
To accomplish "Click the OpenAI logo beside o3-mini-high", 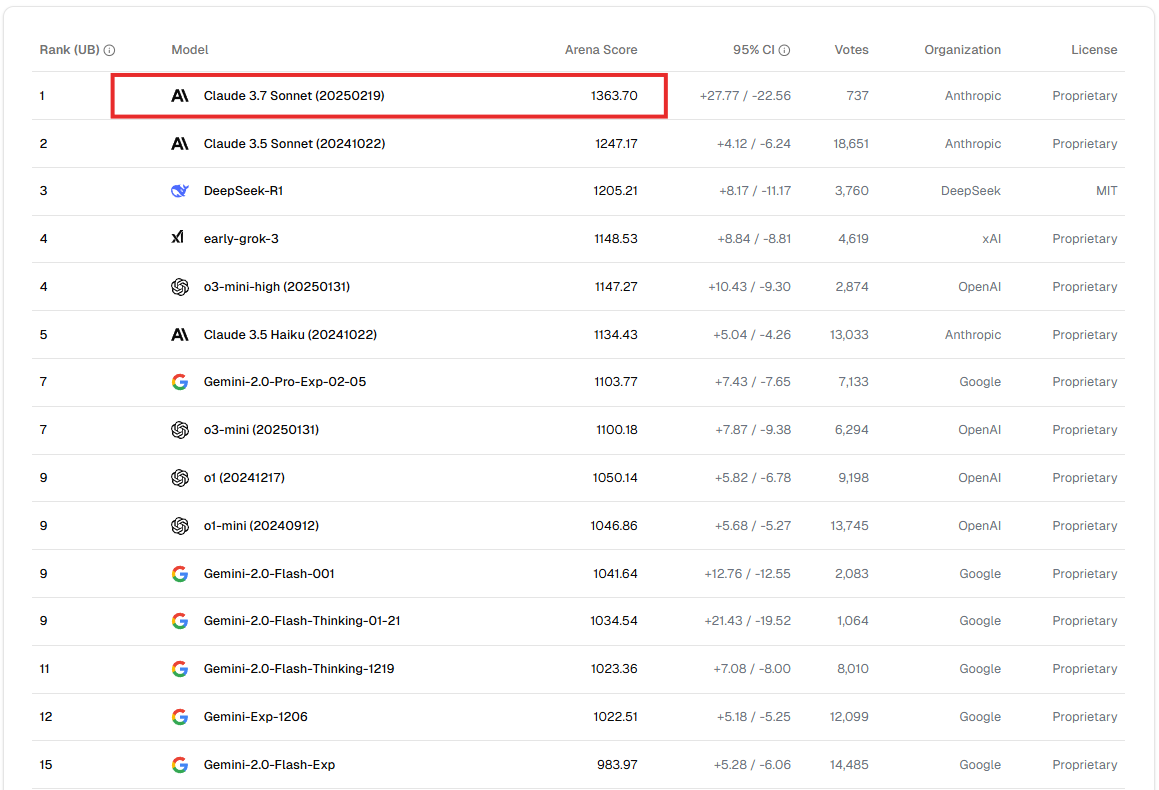I will pos(180,287).
